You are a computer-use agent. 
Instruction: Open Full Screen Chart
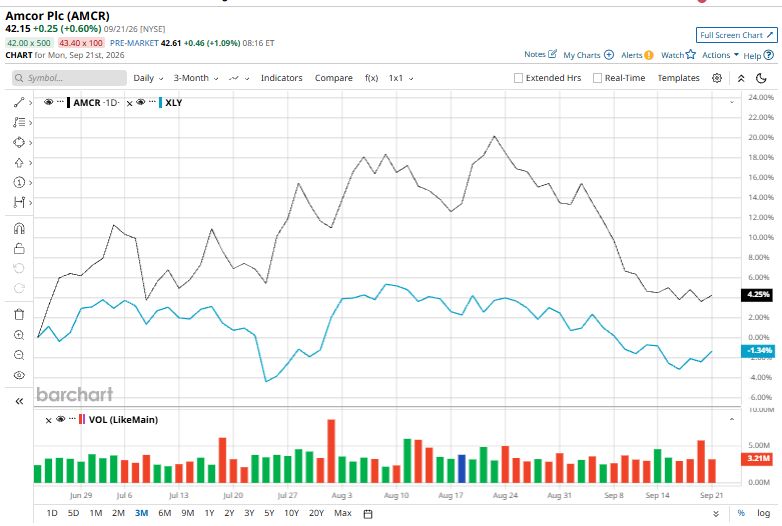click(736, 35)
